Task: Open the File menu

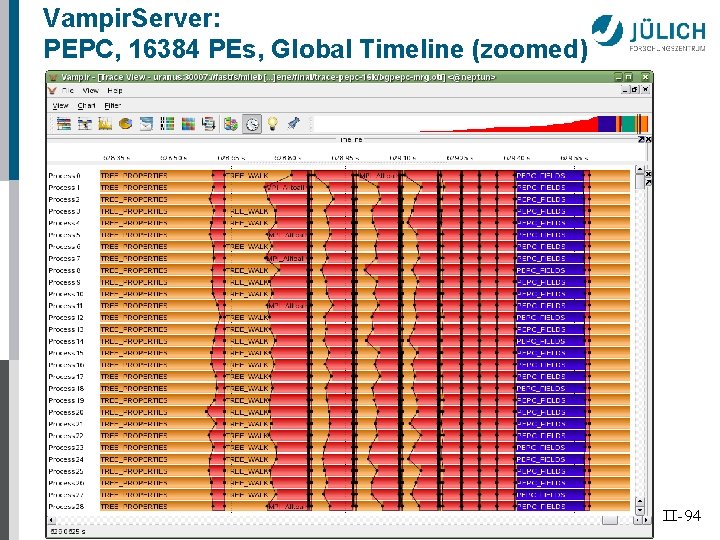Action: [68, 90]
